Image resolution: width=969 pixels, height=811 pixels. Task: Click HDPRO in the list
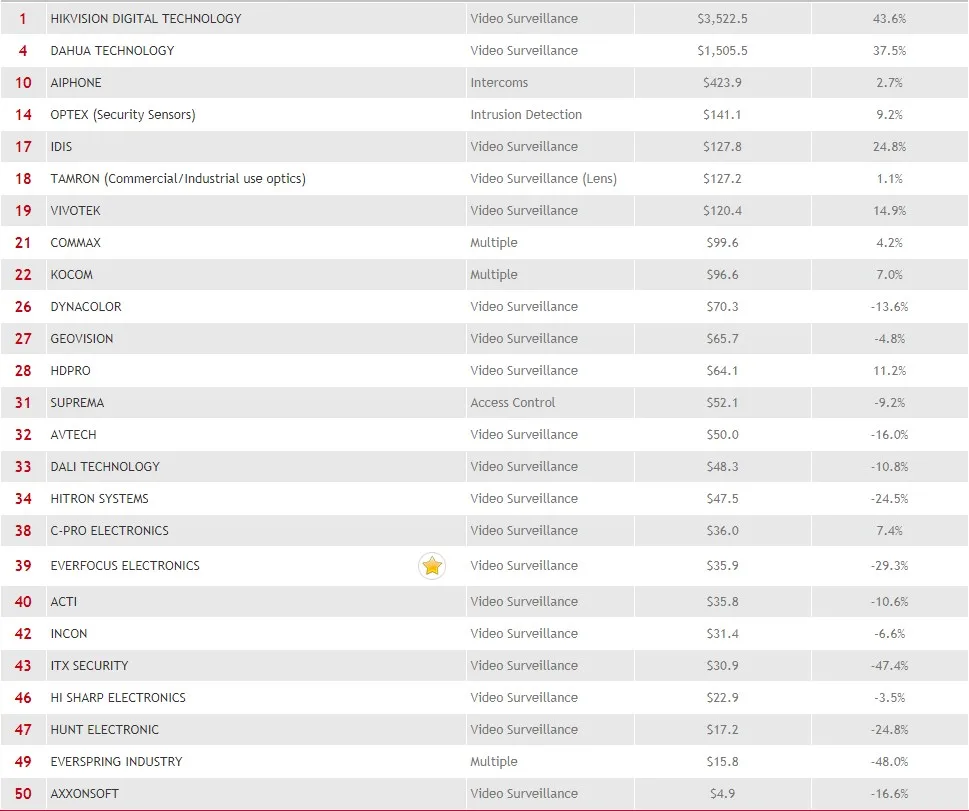point(70,371)
